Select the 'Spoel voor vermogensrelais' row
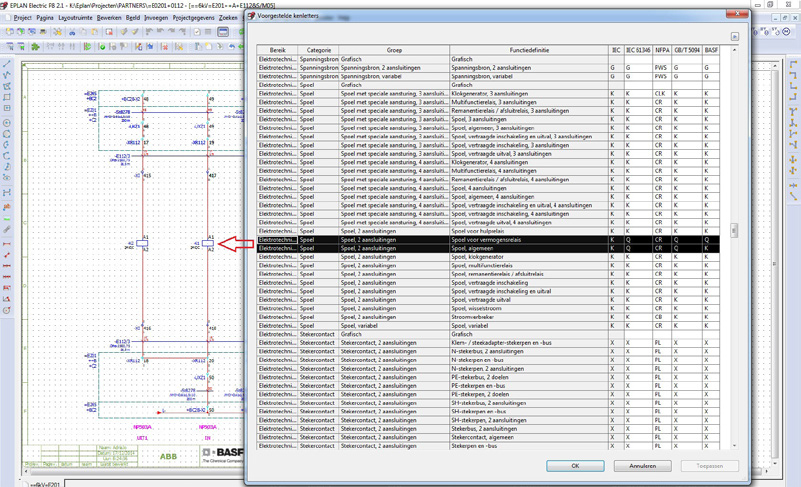801x487 pixels. [x=486, y=240]
